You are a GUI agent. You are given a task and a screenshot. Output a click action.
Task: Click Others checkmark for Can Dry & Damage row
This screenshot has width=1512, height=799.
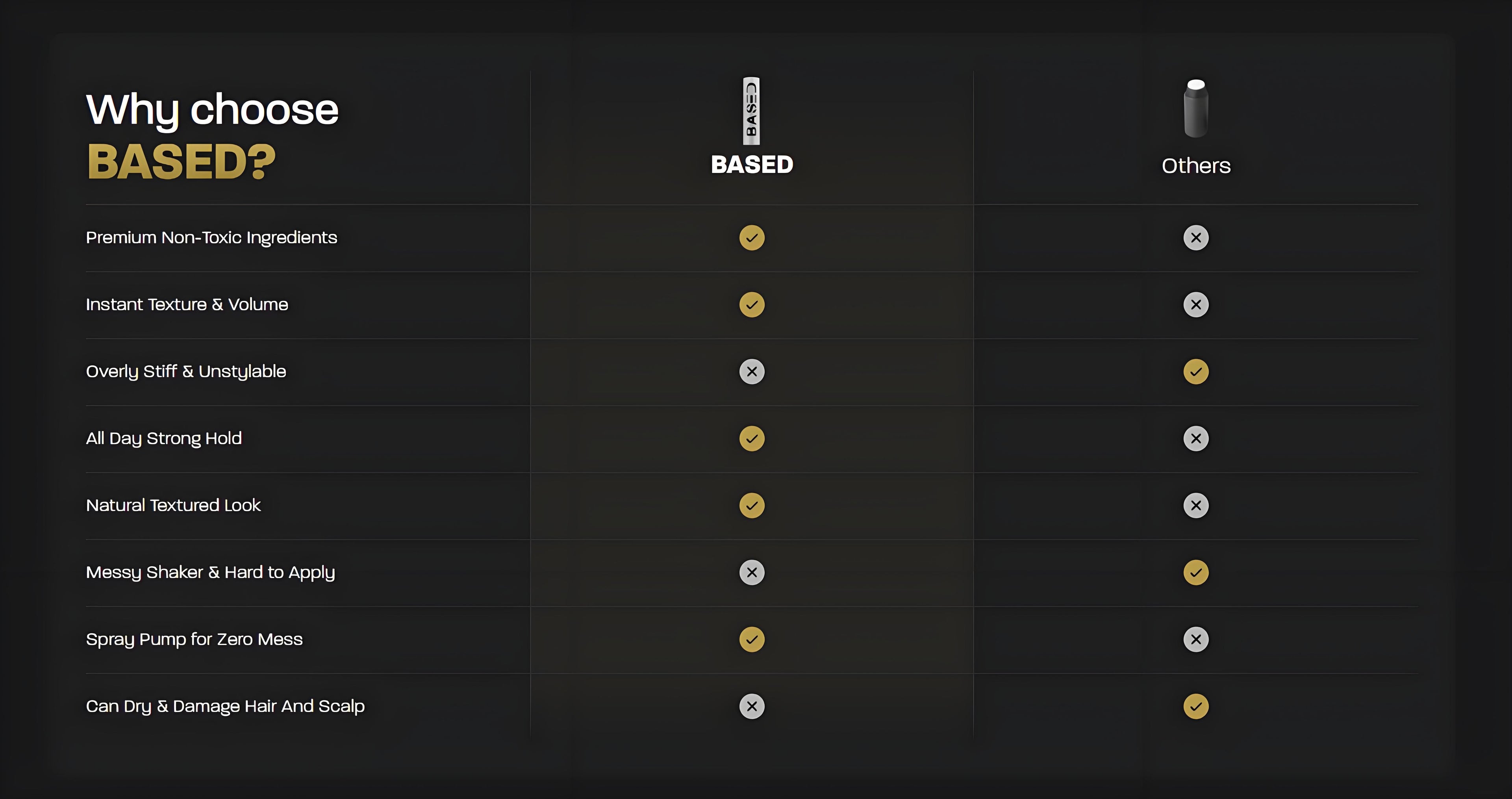(x=1196, y=706)
